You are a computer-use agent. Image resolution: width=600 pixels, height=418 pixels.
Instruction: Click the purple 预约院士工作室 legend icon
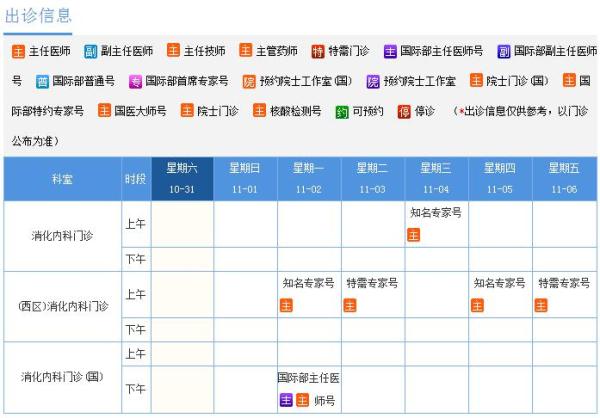coord(373,82)
